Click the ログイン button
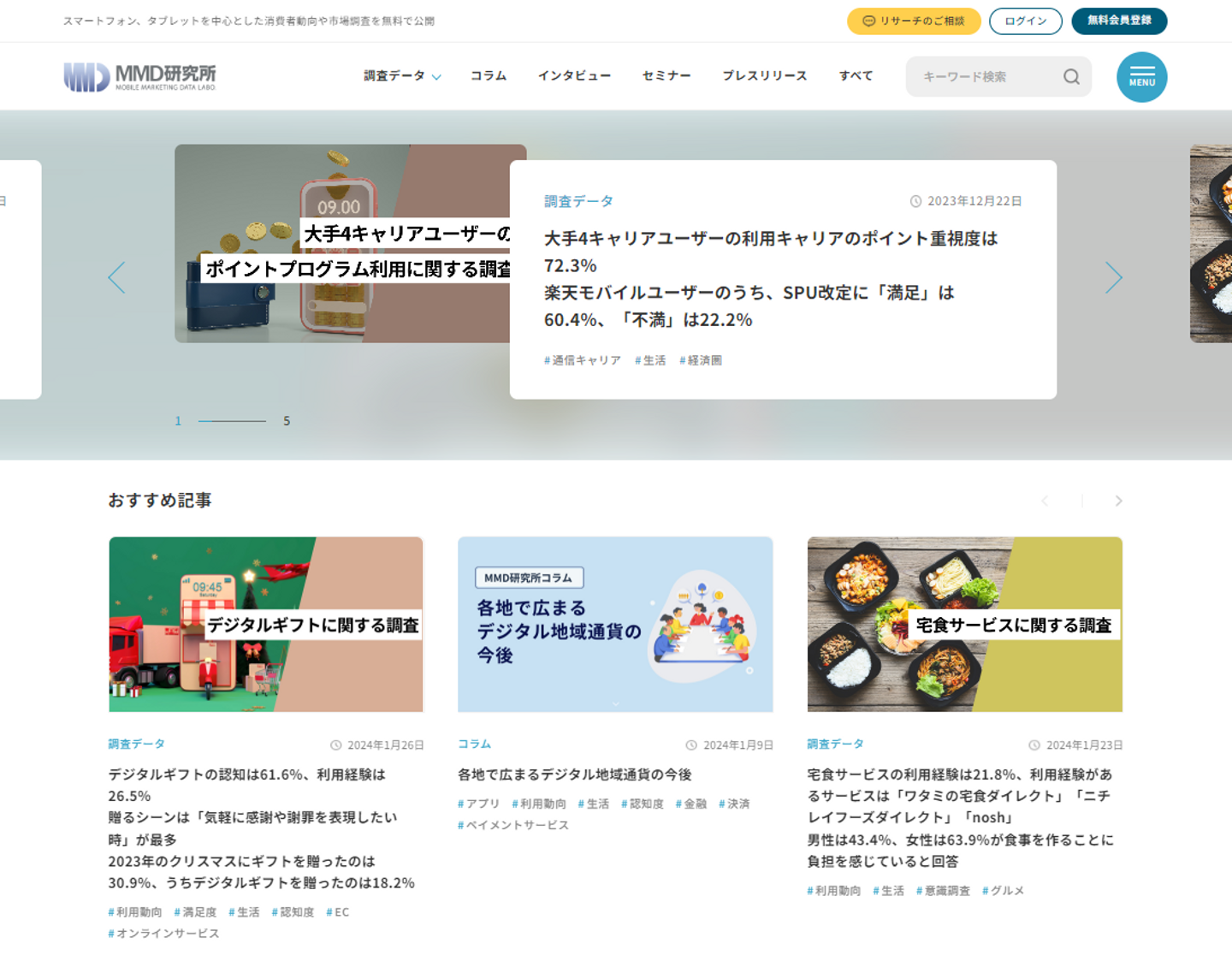 click(x=1026, y=21)
